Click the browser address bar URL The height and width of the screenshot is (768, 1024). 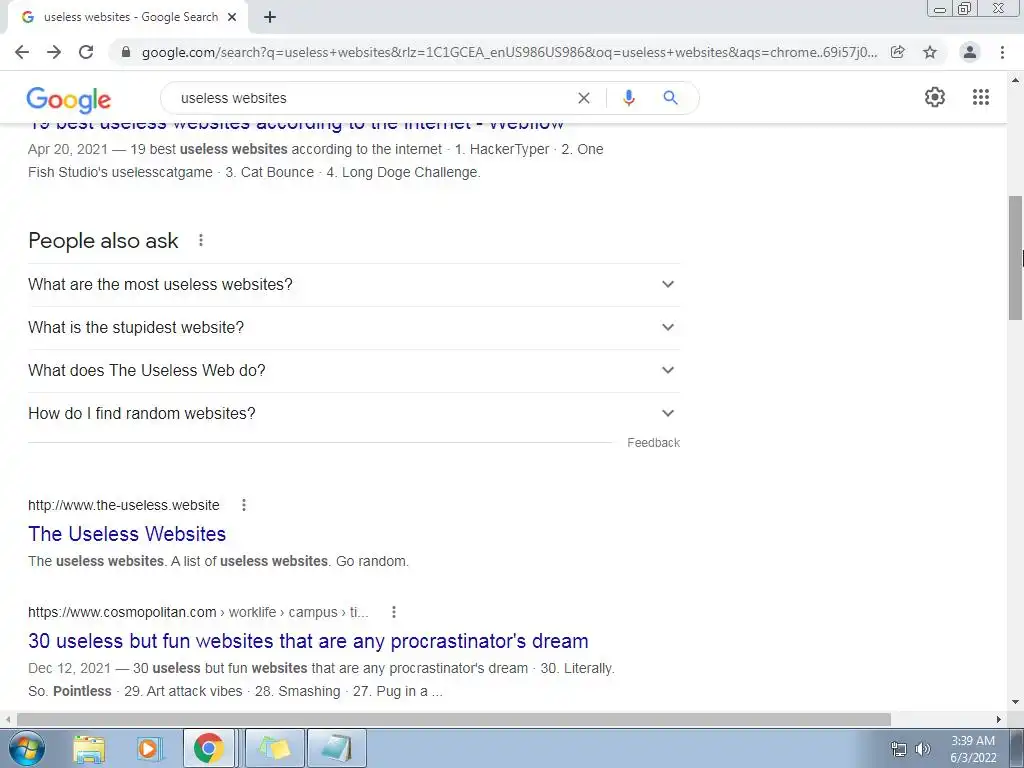[509, 52]
